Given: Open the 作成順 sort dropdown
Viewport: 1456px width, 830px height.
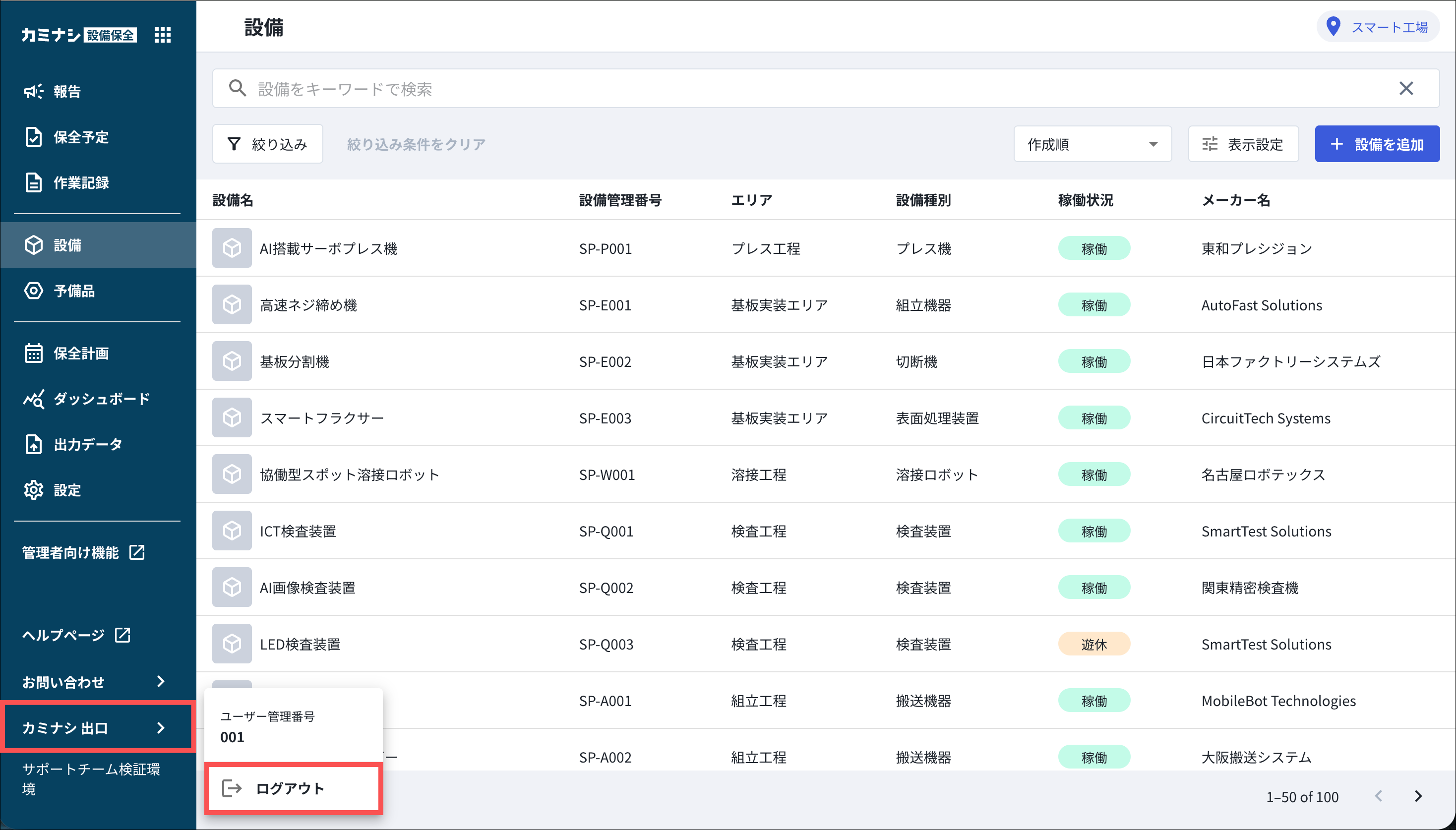Looking at the screenshot, I should 1092,144.
